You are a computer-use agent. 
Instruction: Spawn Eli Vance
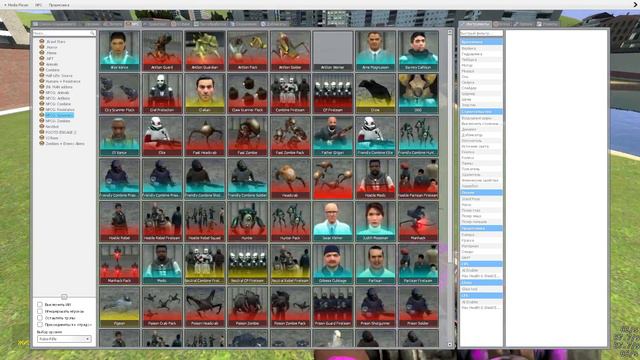coord(119,136)
